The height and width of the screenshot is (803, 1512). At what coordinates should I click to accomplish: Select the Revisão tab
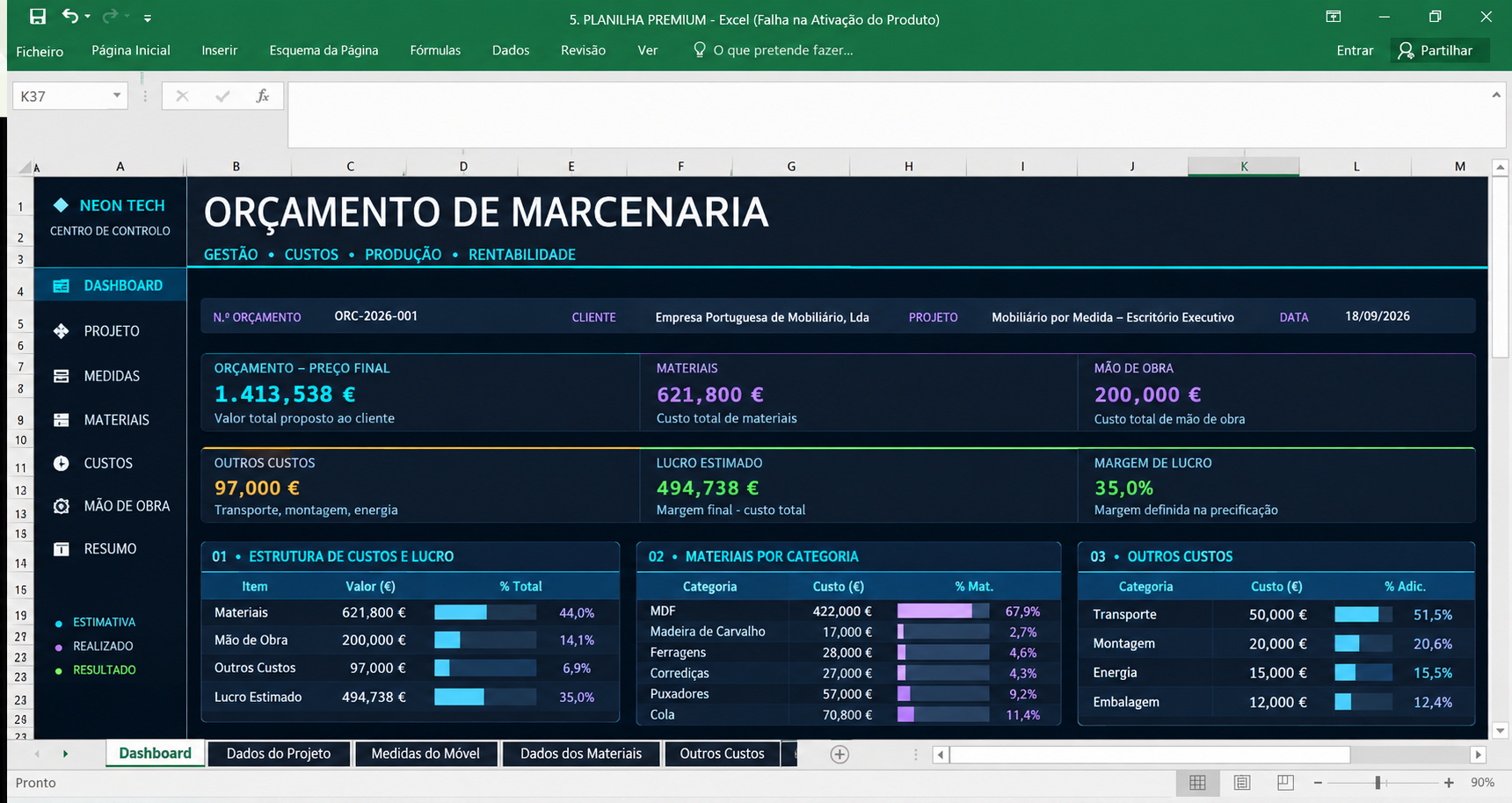[583, 50]
